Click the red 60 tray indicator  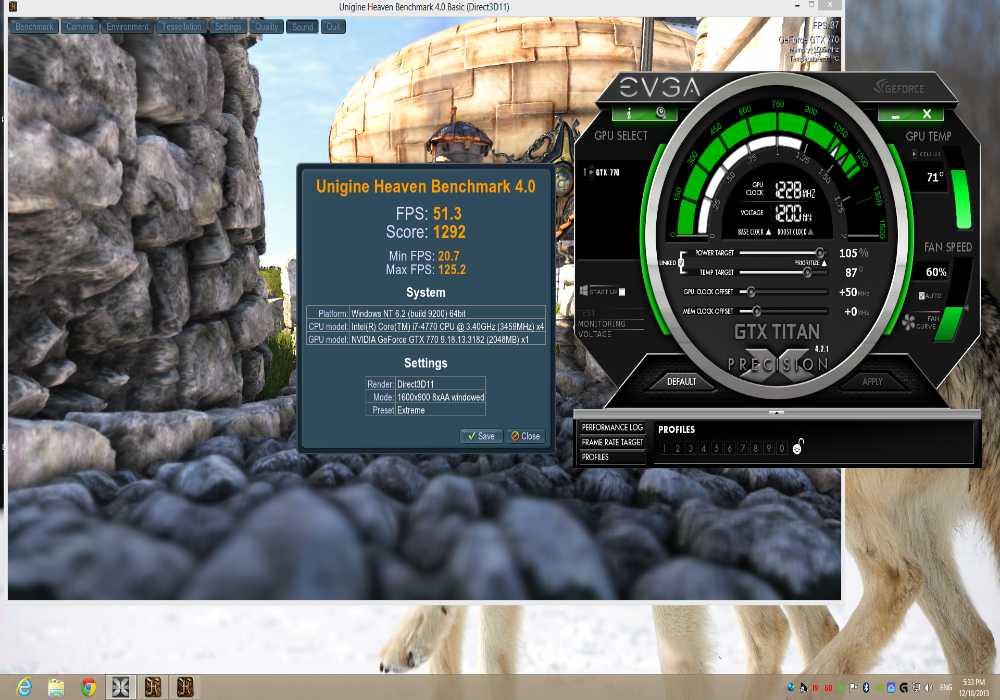828,688
